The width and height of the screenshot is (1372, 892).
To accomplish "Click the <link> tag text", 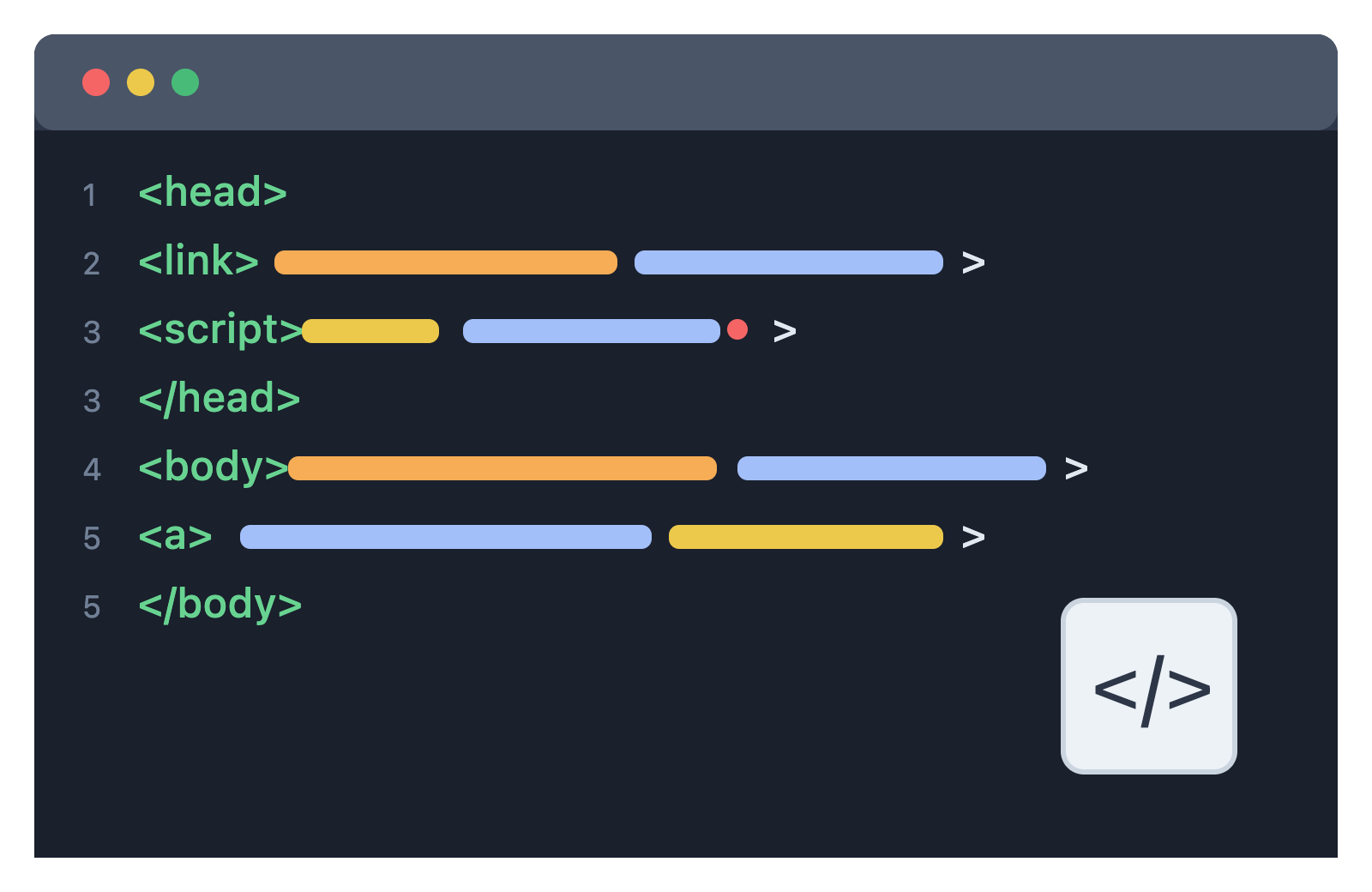I will (x=199, y=261).
